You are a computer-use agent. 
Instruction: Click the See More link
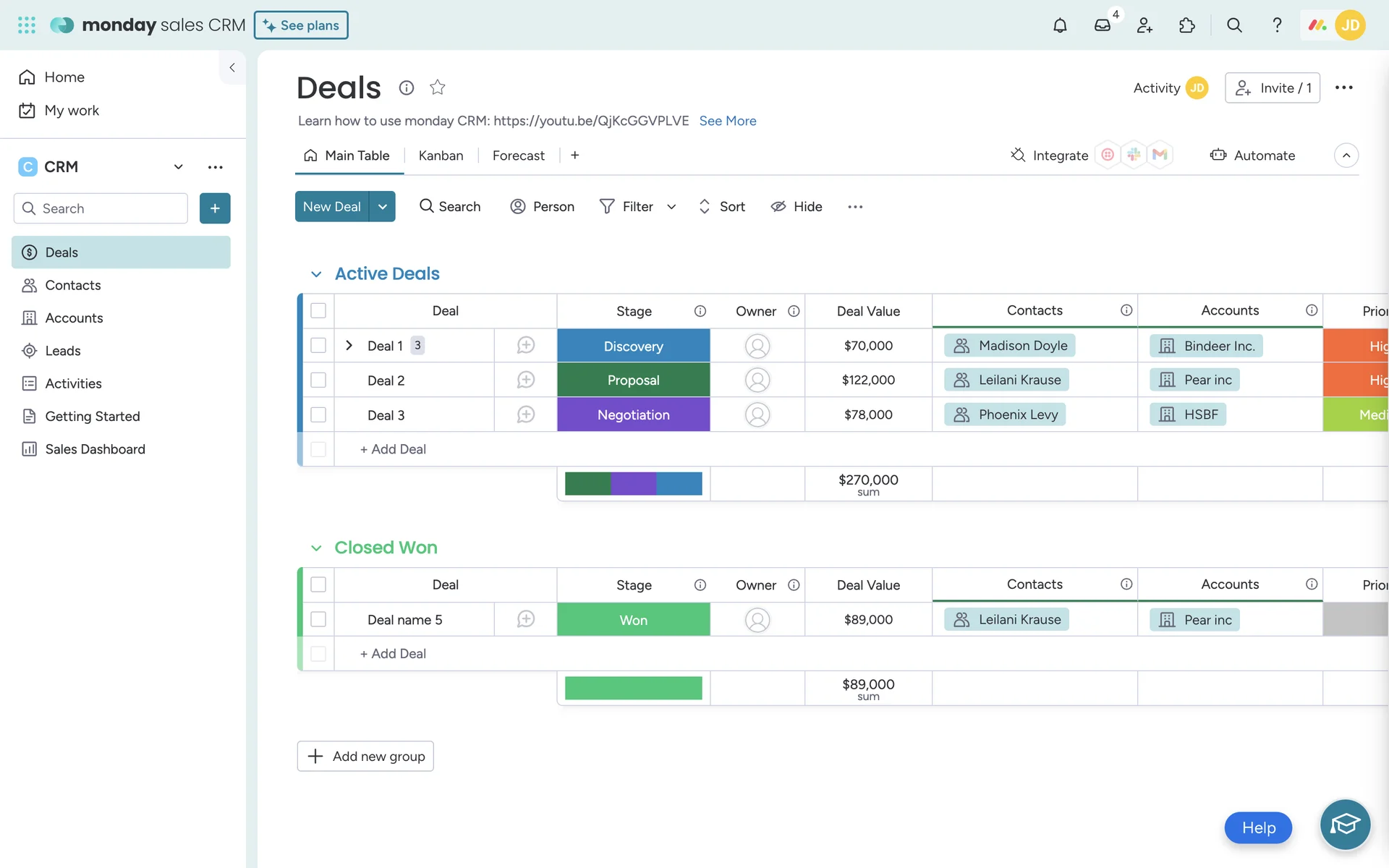(x=727, y=121)
